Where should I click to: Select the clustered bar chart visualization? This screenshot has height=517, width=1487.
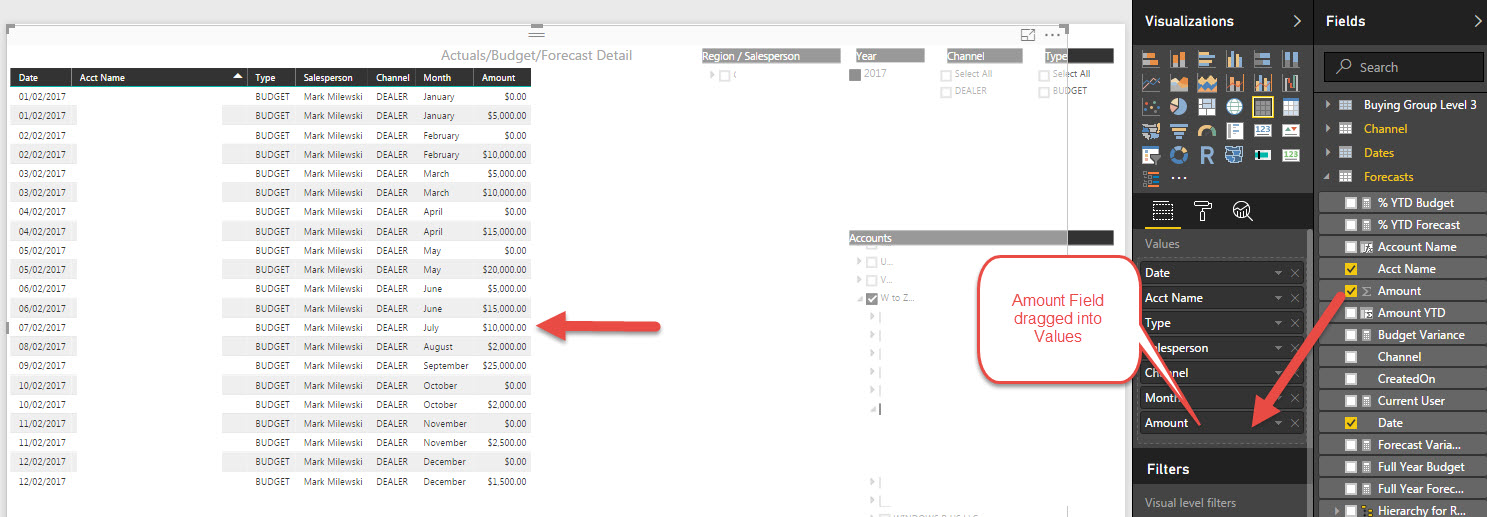1207,59
